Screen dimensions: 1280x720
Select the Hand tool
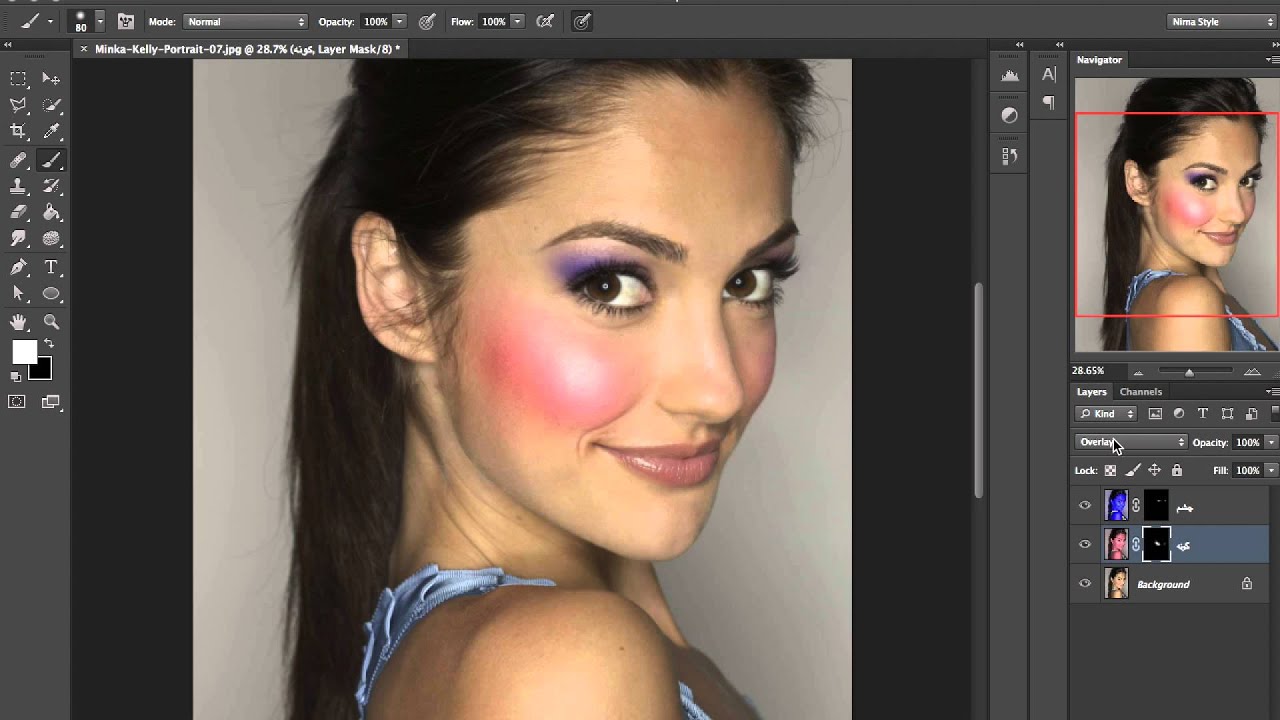[x=18, y=322]
